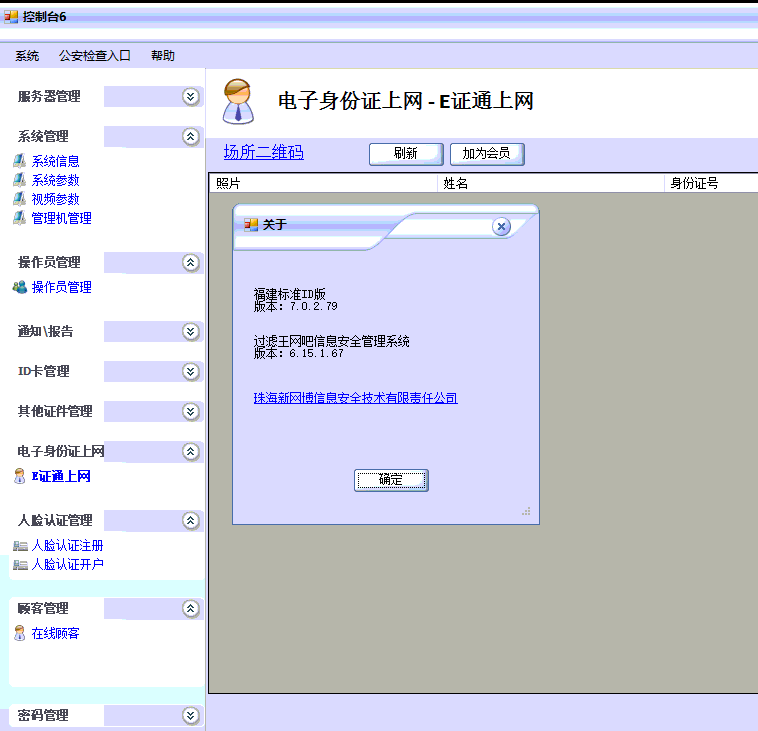The height and width of the screenshot is (731, 758).
Task: Confirm the dialog with 确定 button
Action: pos(391,480)
